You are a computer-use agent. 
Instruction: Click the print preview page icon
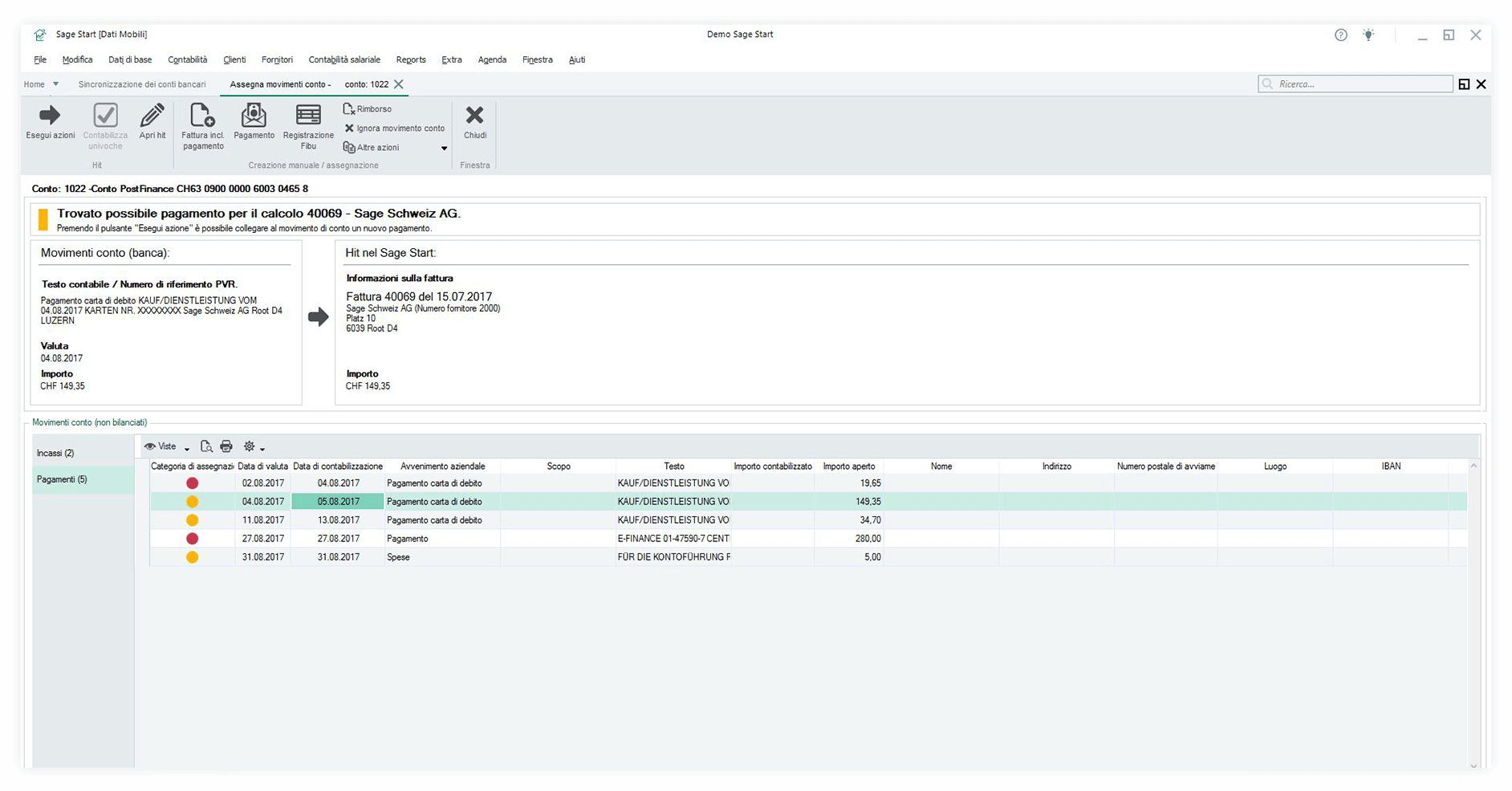click(x=206, y=446)
